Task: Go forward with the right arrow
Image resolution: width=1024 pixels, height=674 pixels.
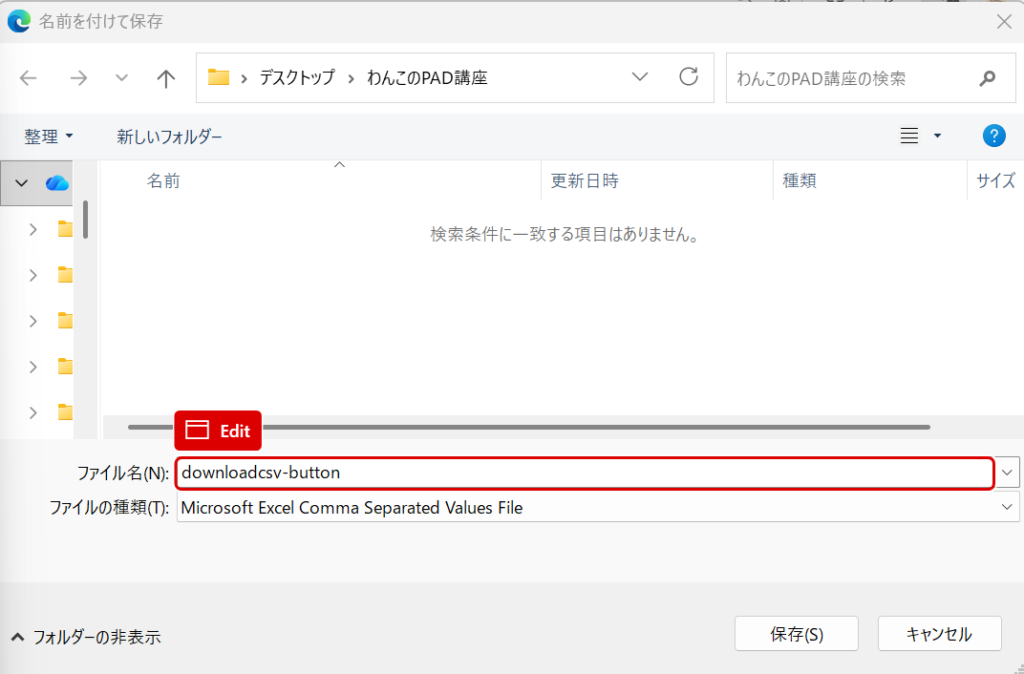Action: pos(78,78)
